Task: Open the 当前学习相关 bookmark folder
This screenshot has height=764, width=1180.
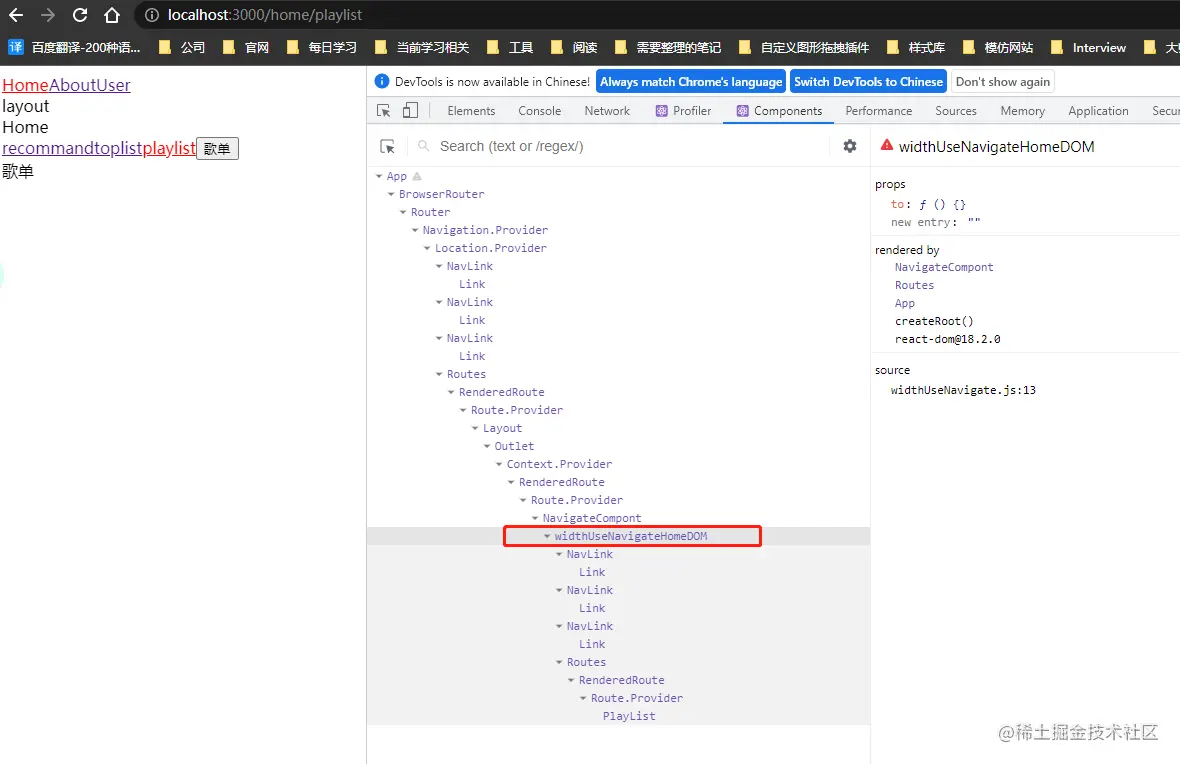Action: coord(422,47)
